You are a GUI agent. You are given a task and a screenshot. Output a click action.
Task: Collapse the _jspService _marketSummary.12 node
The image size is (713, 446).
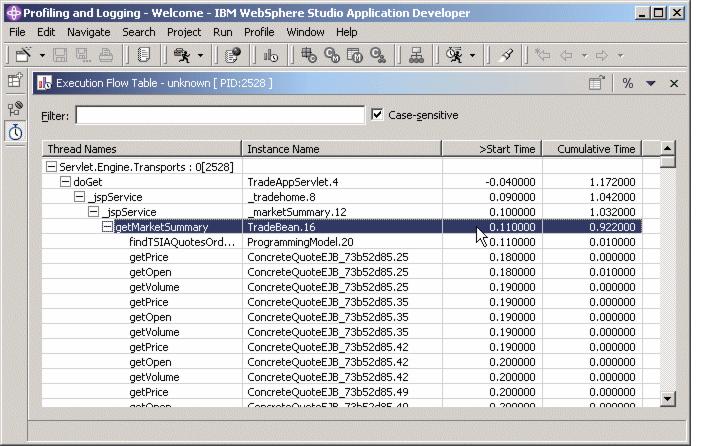(94, 212)
